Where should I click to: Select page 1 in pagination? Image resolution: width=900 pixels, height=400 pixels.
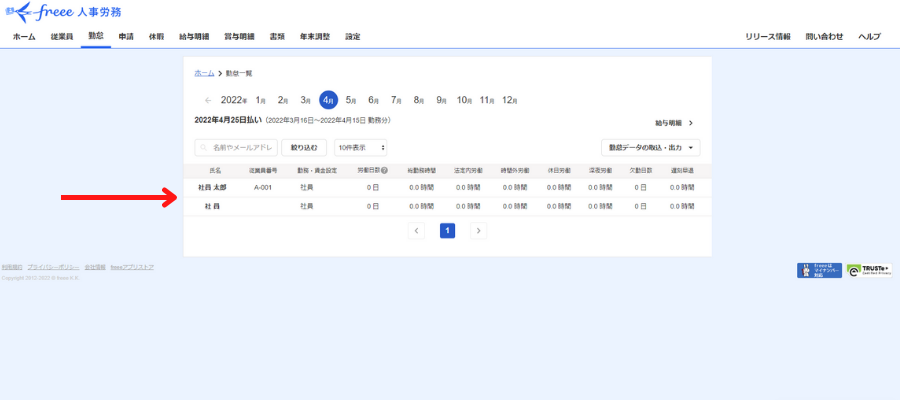[x=448, y=230]
